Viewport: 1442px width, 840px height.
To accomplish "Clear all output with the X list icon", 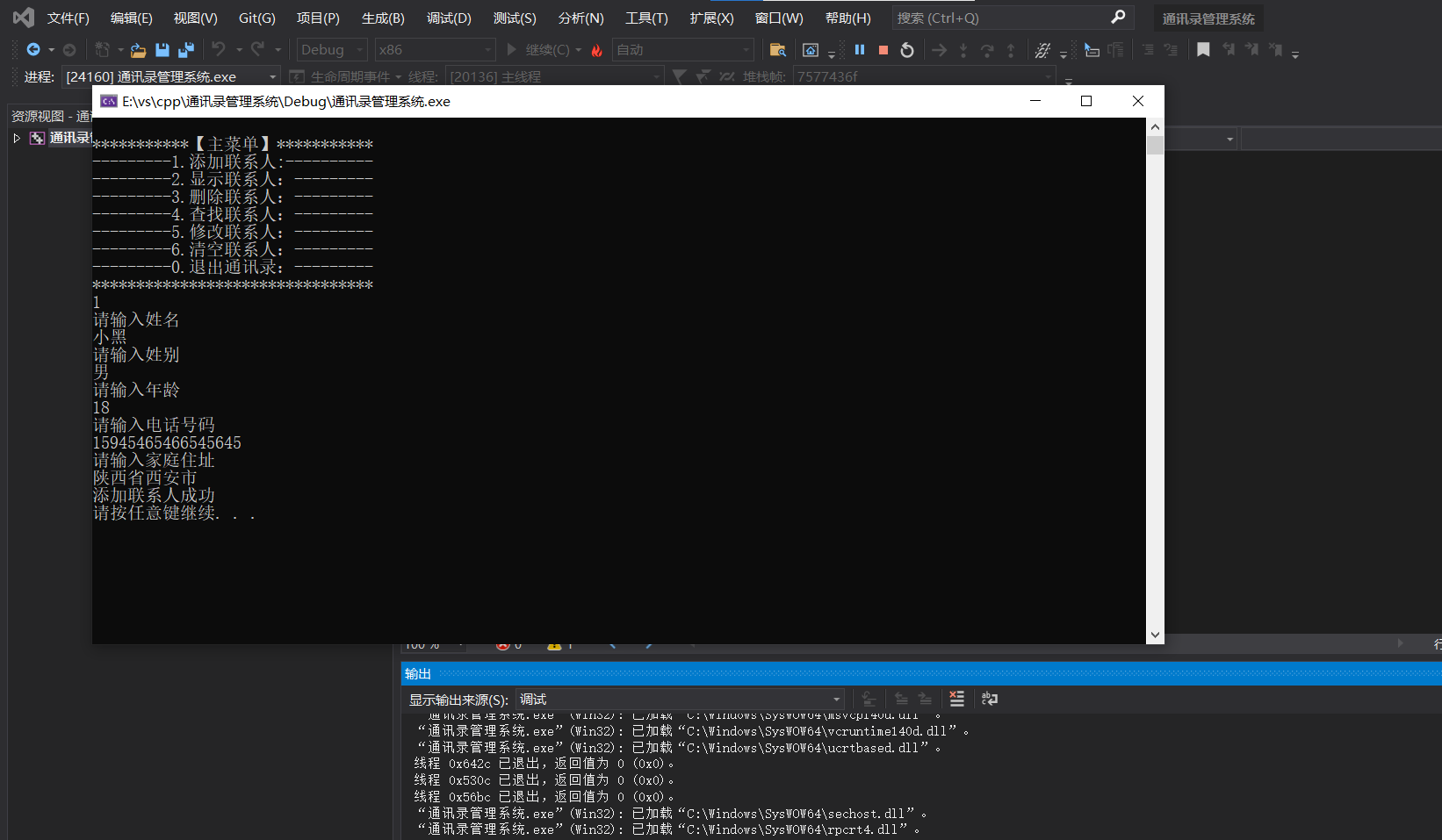I will pos(957,699).
